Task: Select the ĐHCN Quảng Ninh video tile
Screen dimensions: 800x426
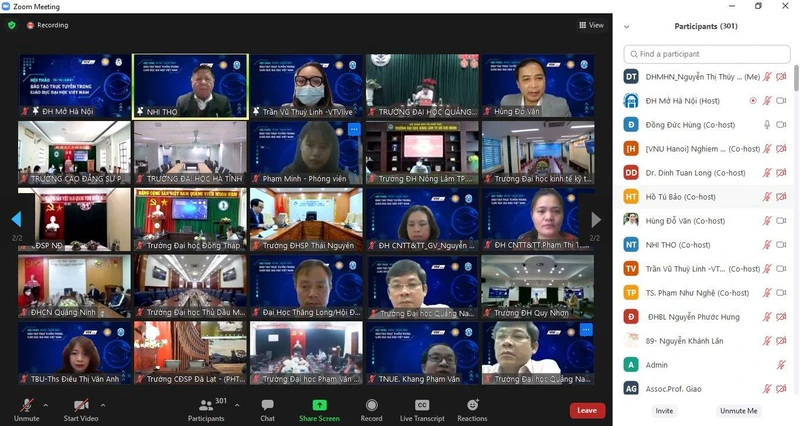Action: pyautogui.click(x=74, y=287)
